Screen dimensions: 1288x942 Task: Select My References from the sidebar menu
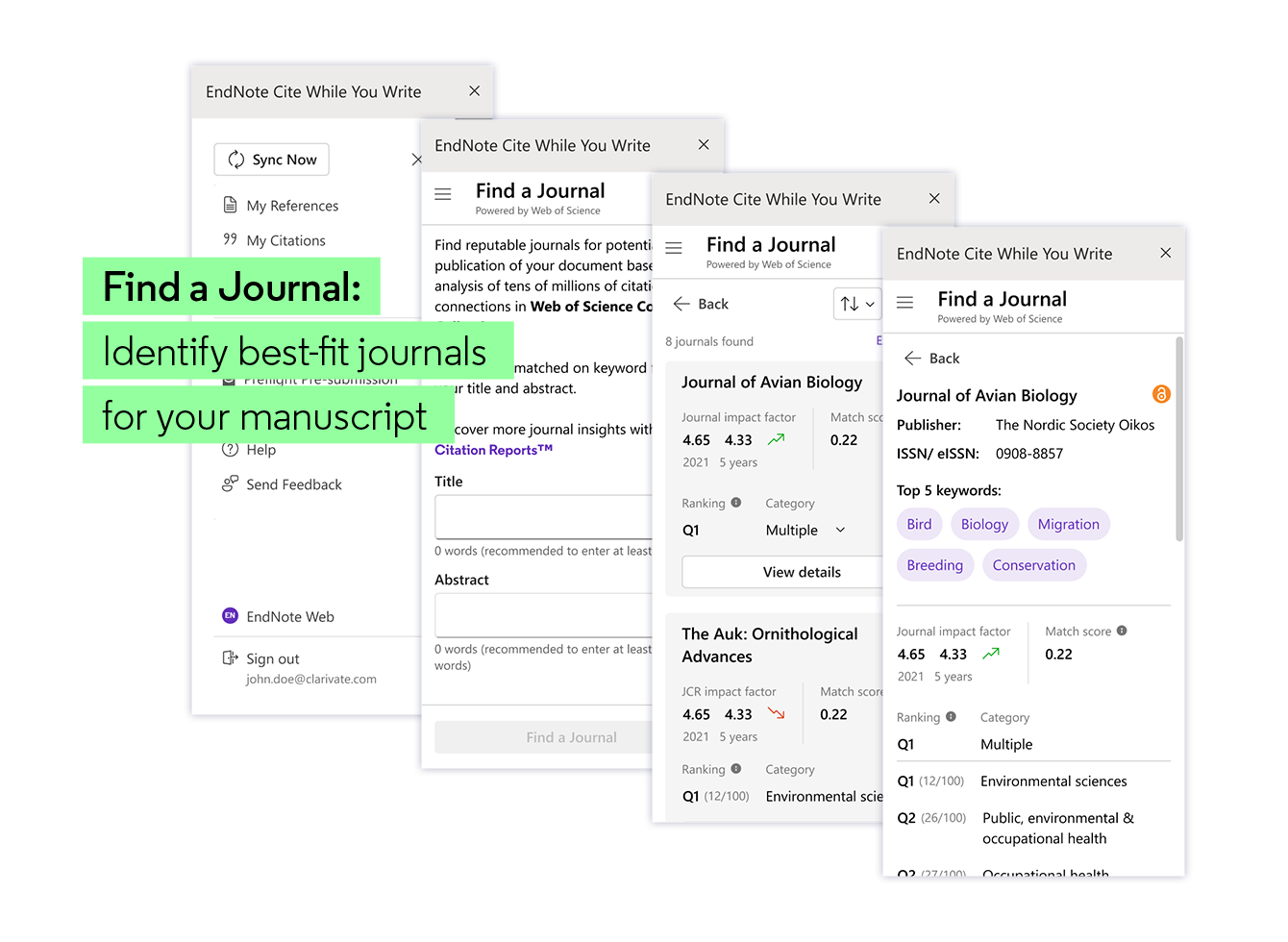(289, 205)
